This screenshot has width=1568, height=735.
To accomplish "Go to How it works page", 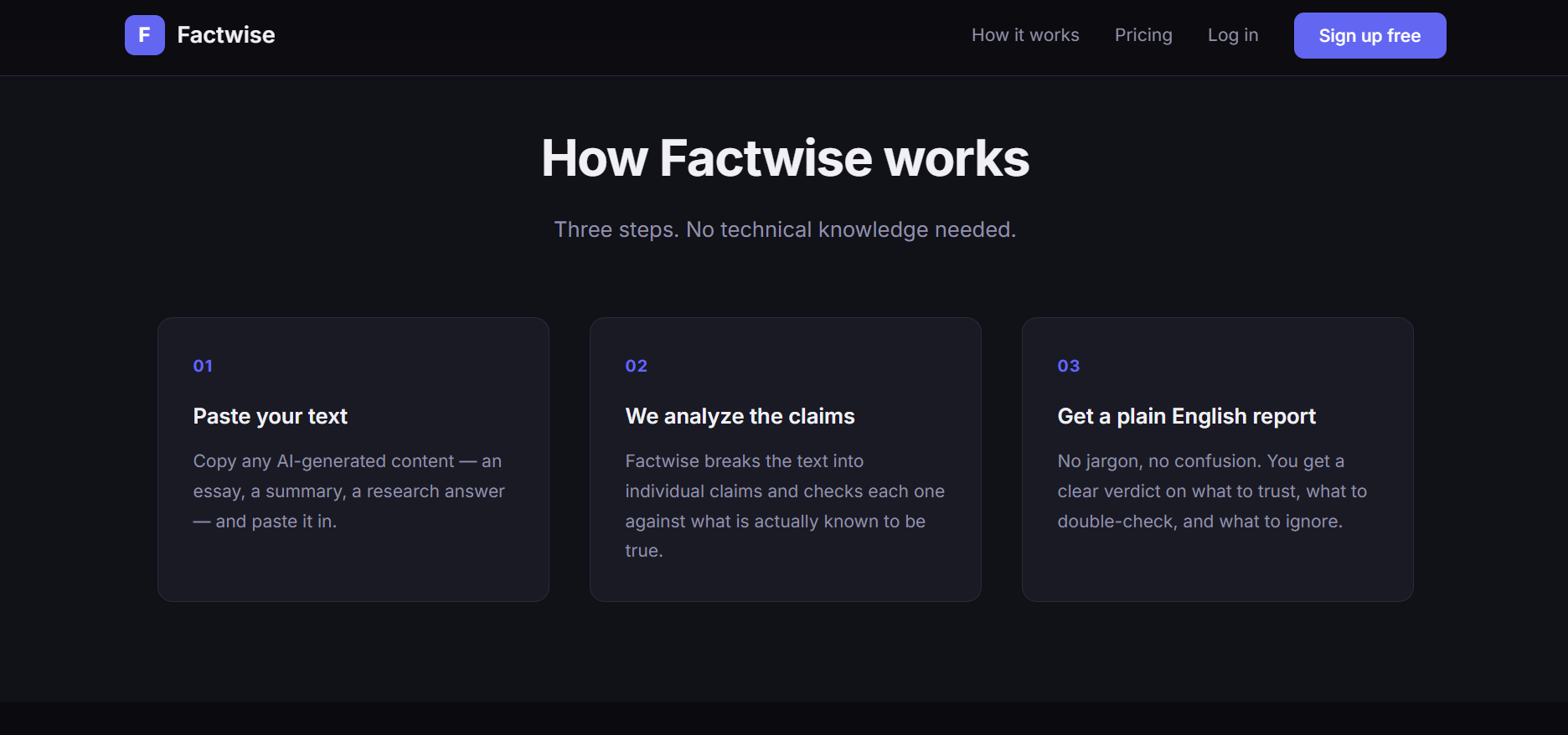I will click(x=1025, y=35).
